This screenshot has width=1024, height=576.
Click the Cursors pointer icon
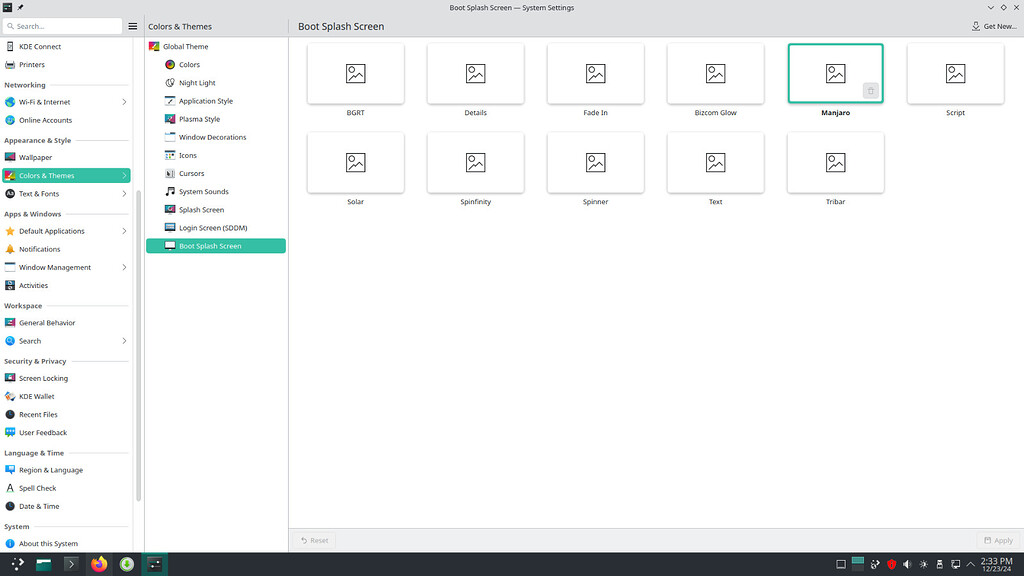170,174
